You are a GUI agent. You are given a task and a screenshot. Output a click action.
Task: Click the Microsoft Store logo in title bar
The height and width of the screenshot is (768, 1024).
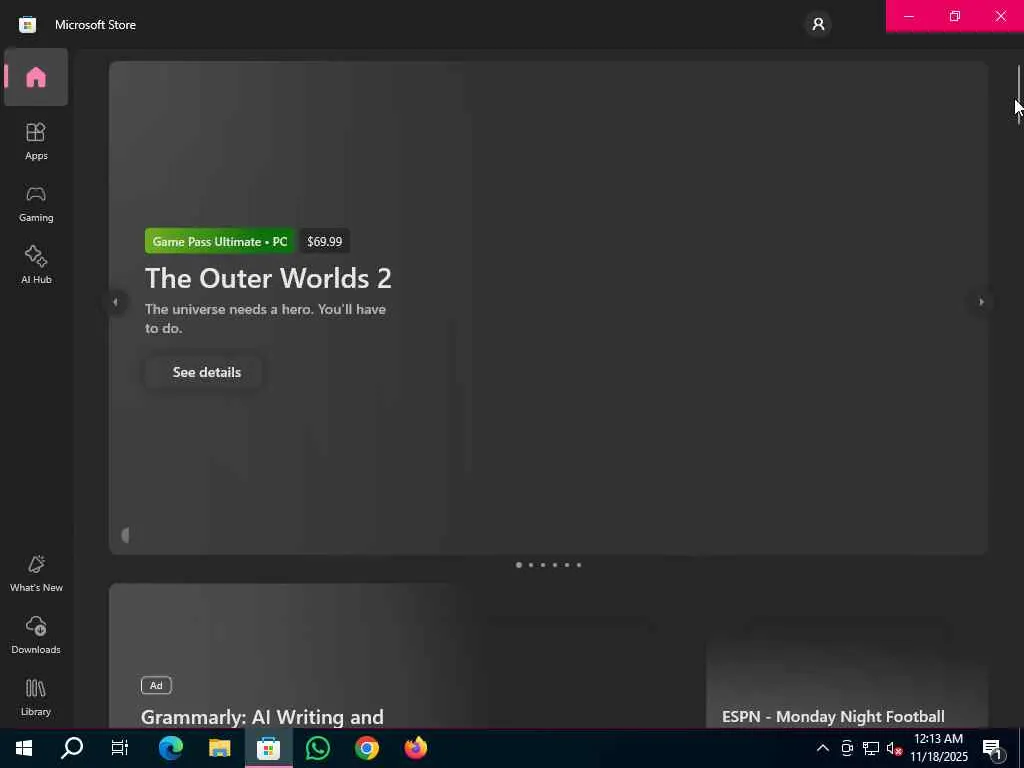pos(27,25)
